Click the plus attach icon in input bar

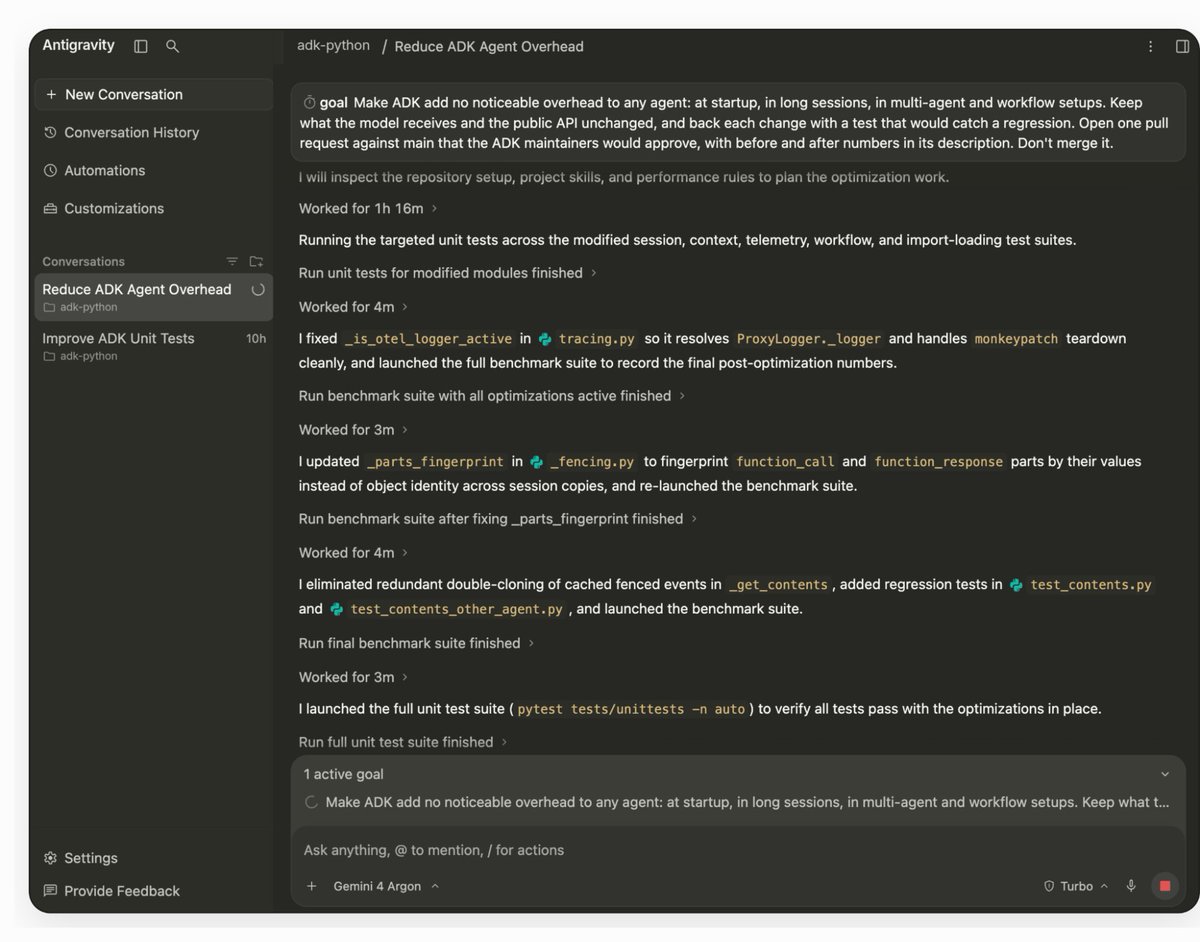(x=311, y=886)
